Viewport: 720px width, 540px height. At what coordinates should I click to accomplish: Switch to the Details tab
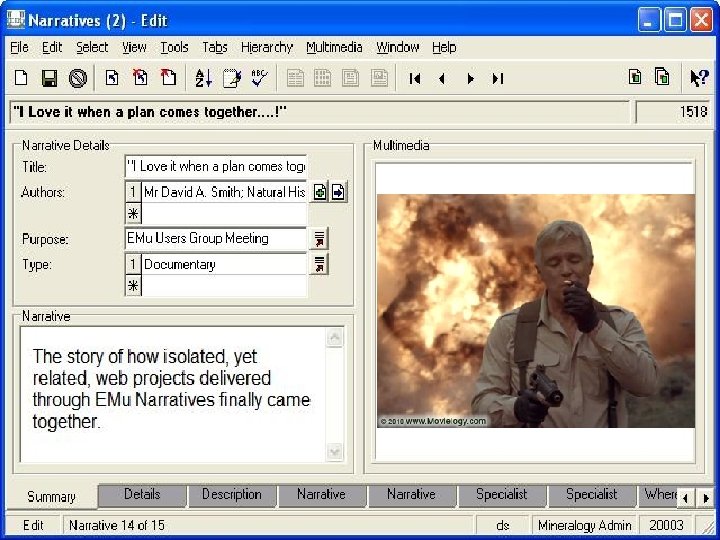click(x=142, y=495)
